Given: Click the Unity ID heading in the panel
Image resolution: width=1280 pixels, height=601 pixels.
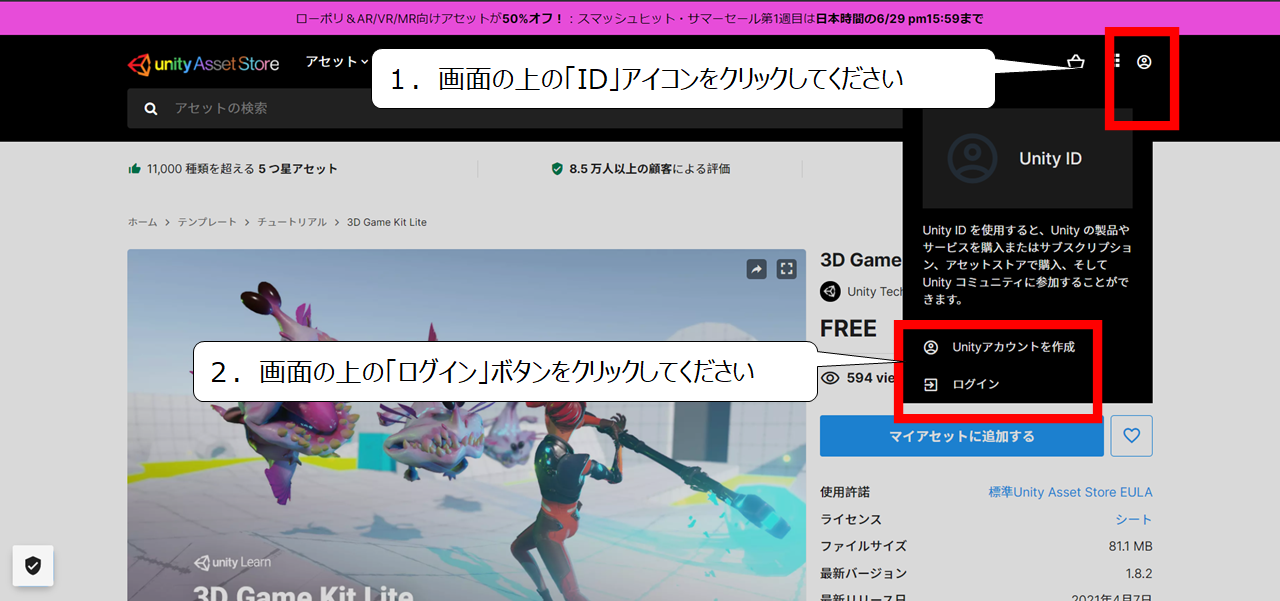Looking at the screenshot, I should tap(1050, 158).
